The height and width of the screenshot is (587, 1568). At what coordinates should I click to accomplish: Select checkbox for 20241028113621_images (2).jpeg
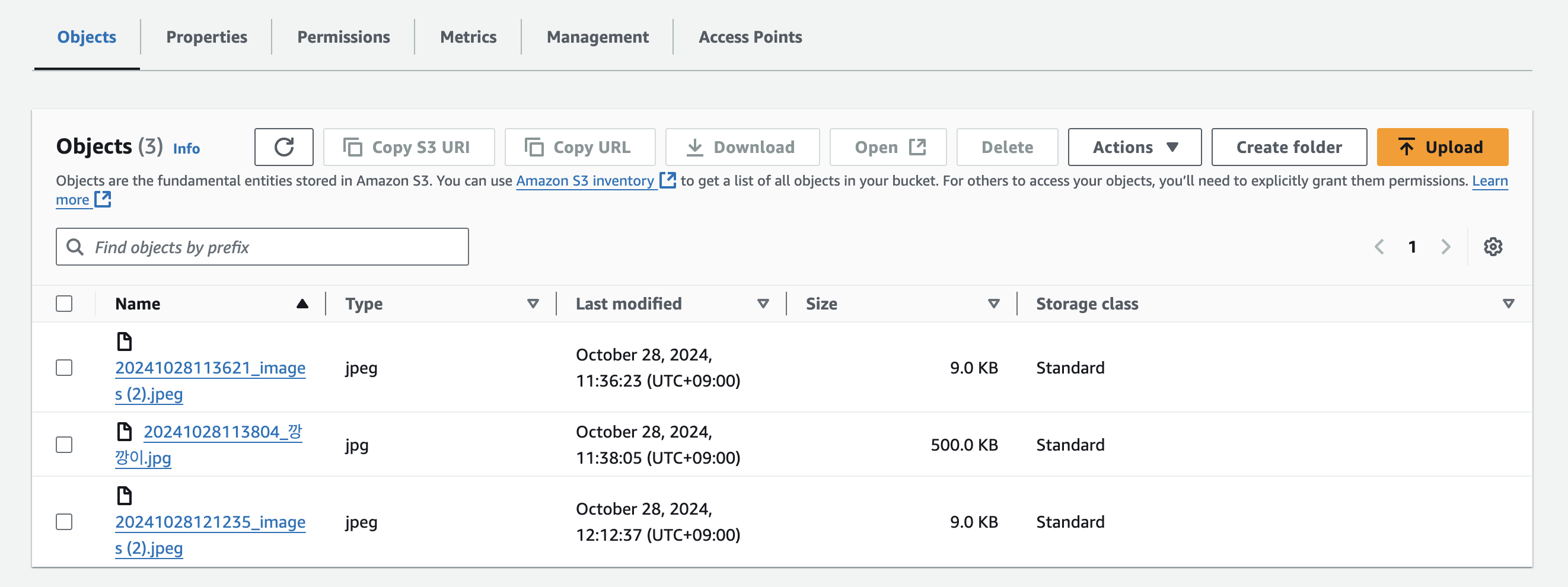point(64,368)
